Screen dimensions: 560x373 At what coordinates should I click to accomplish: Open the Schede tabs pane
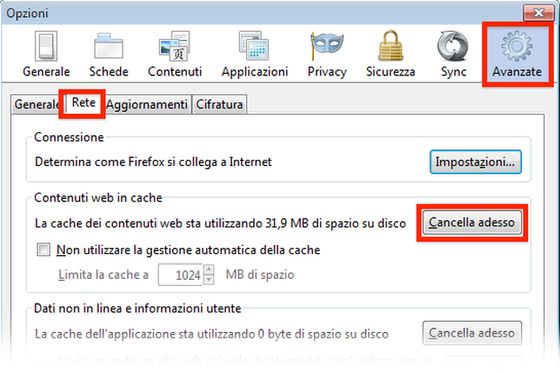click(x=109, y=54)
